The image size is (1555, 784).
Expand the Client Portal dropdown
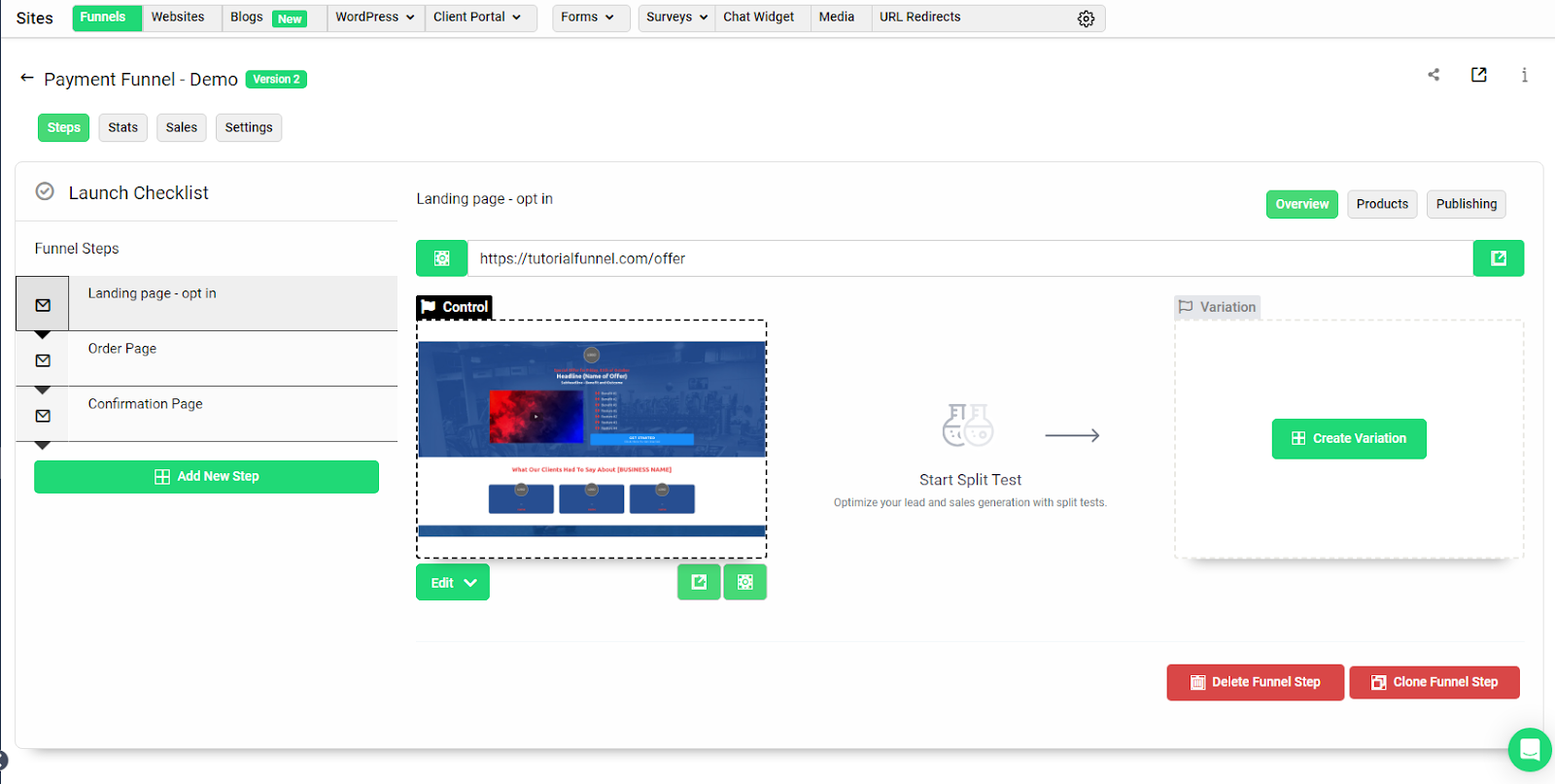click(477, 17)
